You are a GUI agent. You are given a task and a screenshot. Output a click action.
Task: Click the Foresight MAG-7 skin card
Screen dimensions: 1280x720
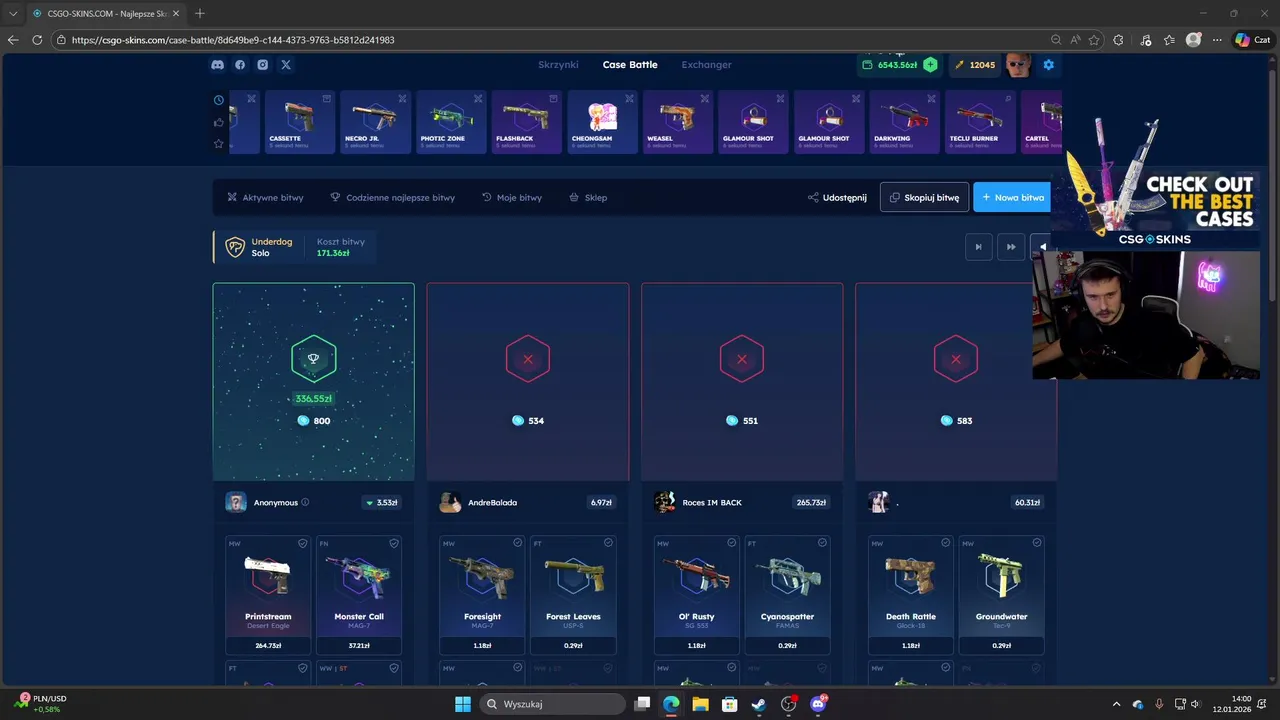[x=482, y=595]
